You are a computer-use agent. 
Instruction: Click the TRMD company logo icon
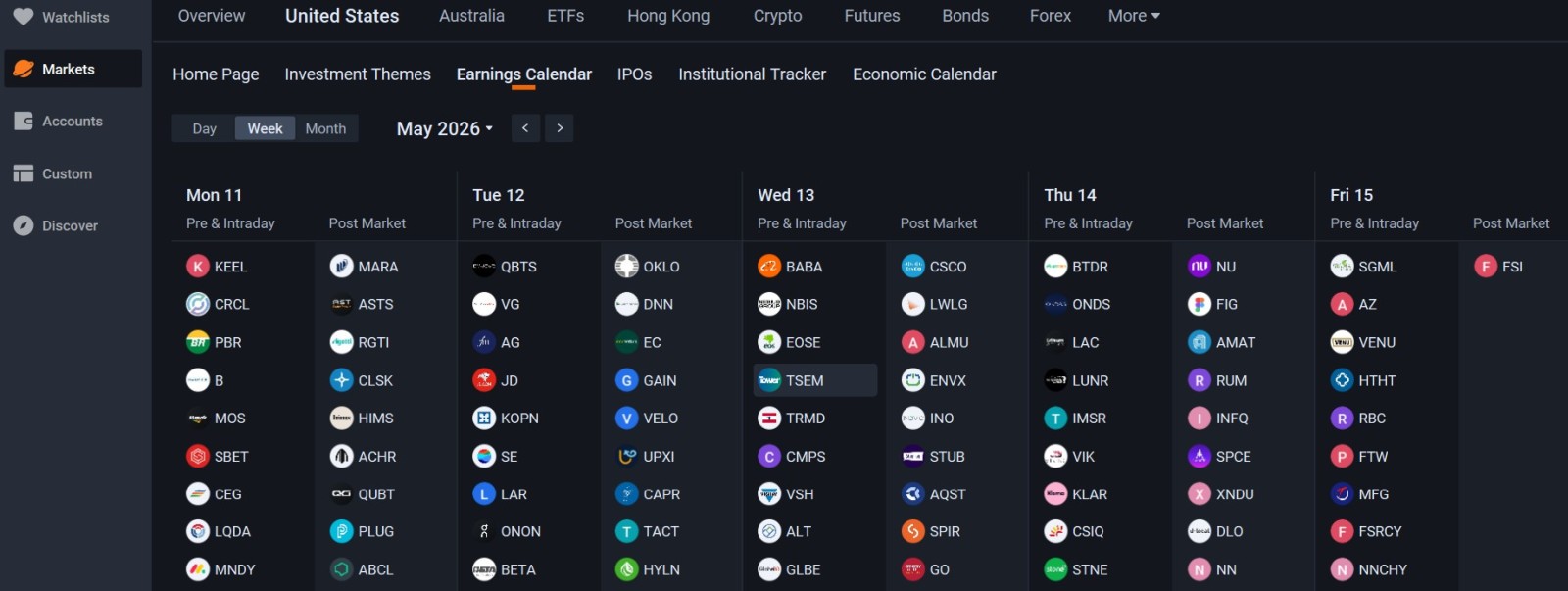[x=769, y=418]
